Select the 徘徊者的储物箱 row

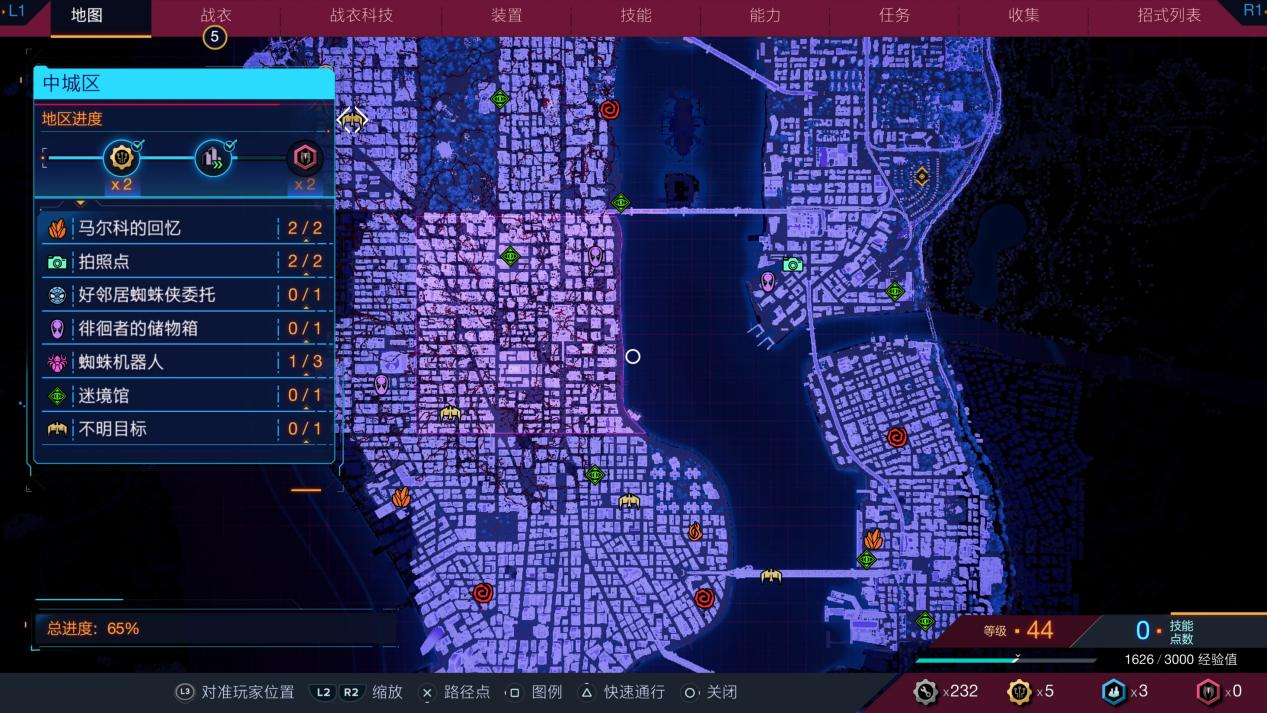click(x=186, y=328)
